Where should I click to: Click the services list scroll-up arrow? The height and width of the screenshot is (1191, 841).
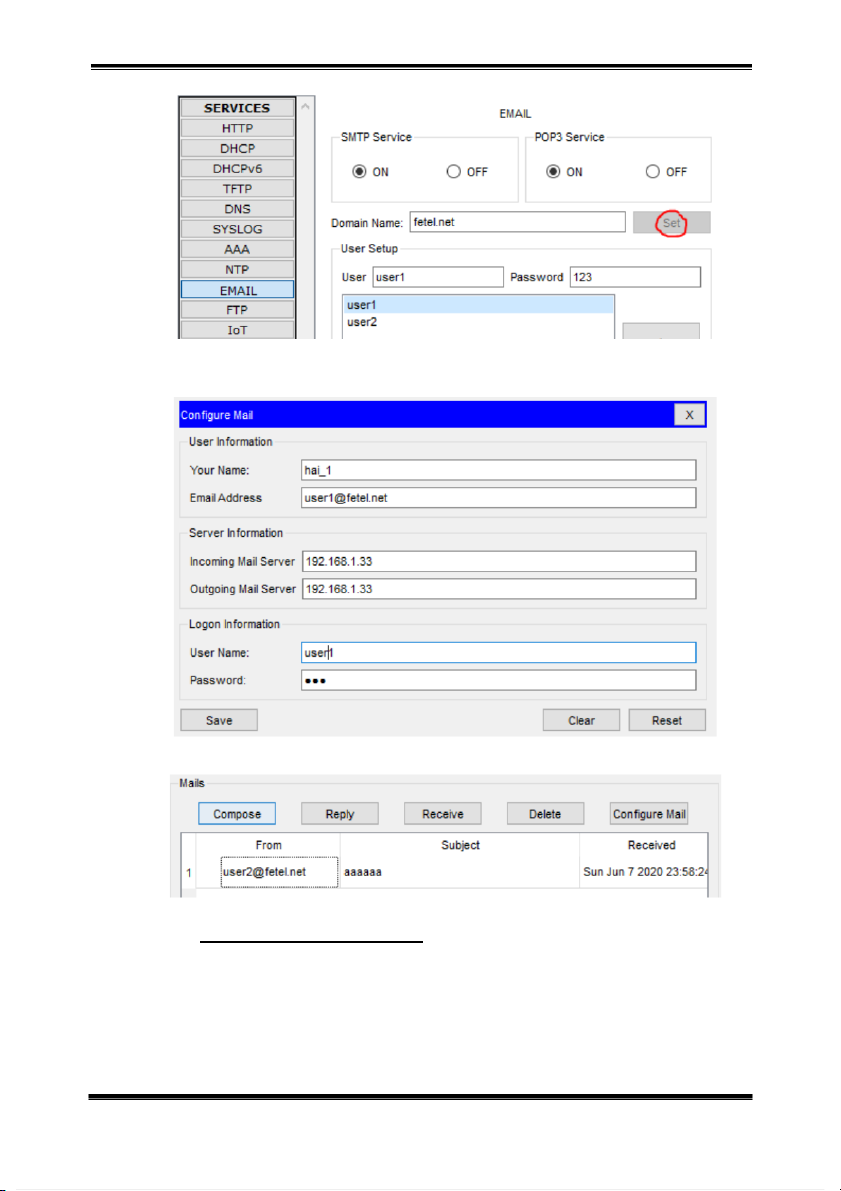(x=305, y=107)
